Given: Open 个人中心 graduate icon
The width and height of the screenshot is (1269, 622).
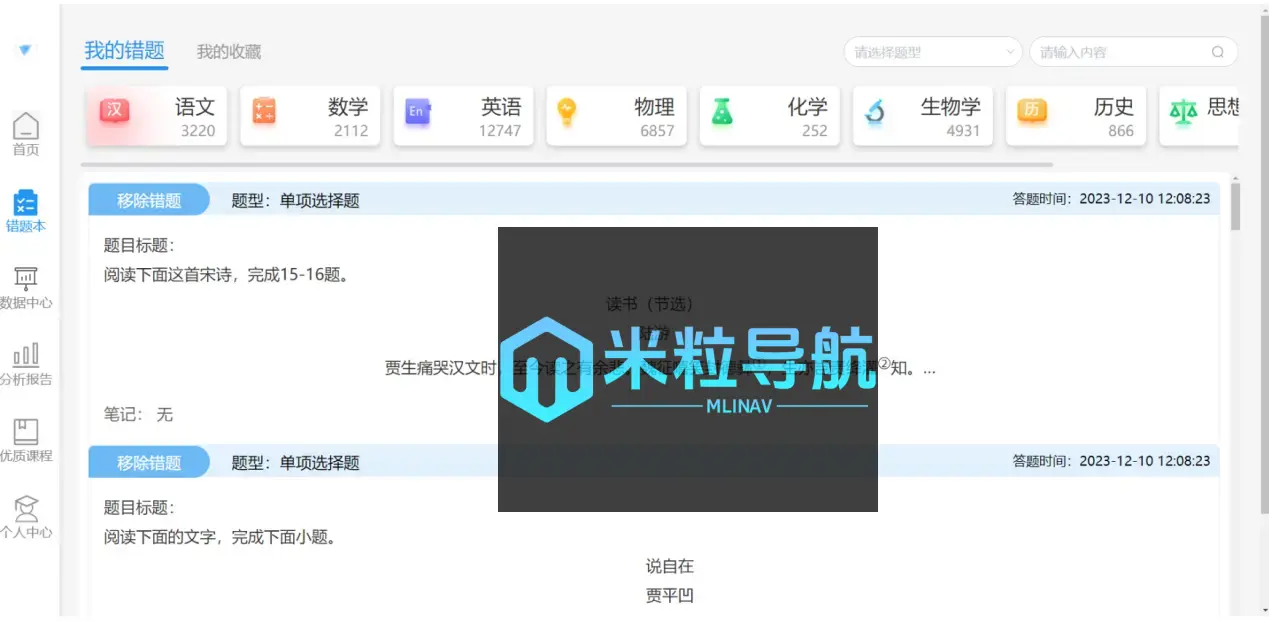Looking at the screenshot, I should click(26, 508).
